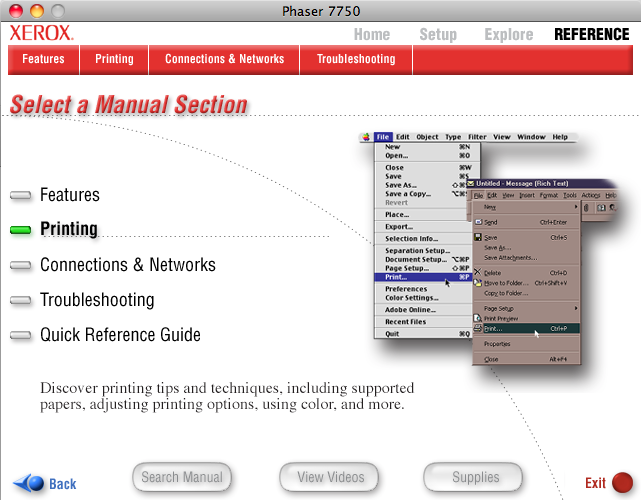Select the REFERENCE navigation tab

592,34
